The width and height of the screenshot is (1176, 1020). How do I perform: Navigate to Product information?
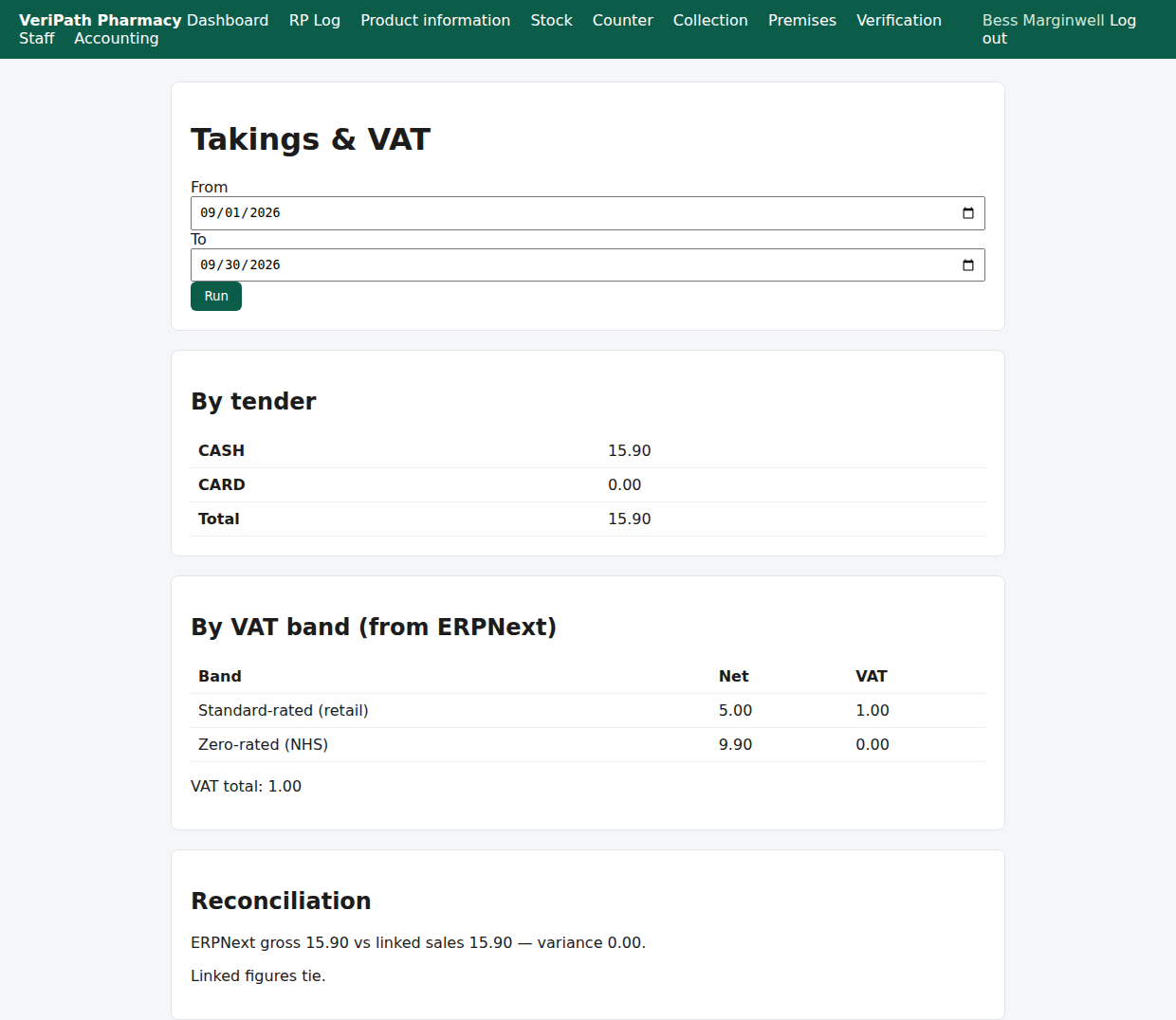click(435, 20)
